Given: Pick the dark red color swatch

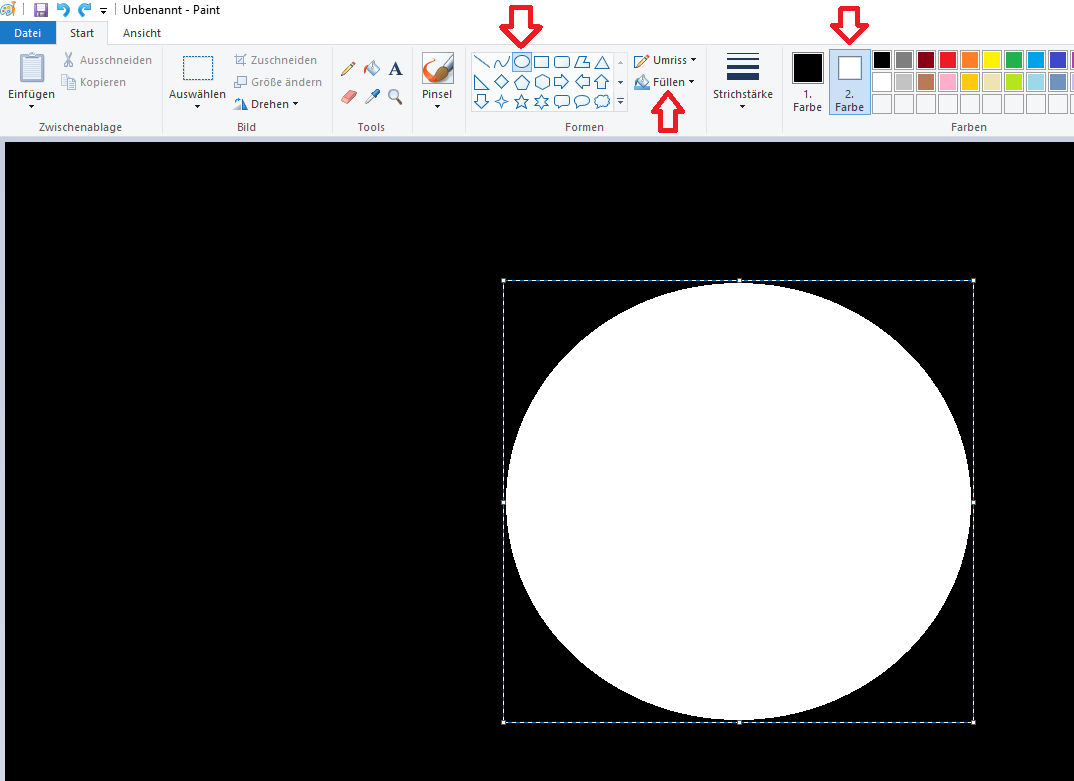Looking at the screenshot, I should point(926,60).
